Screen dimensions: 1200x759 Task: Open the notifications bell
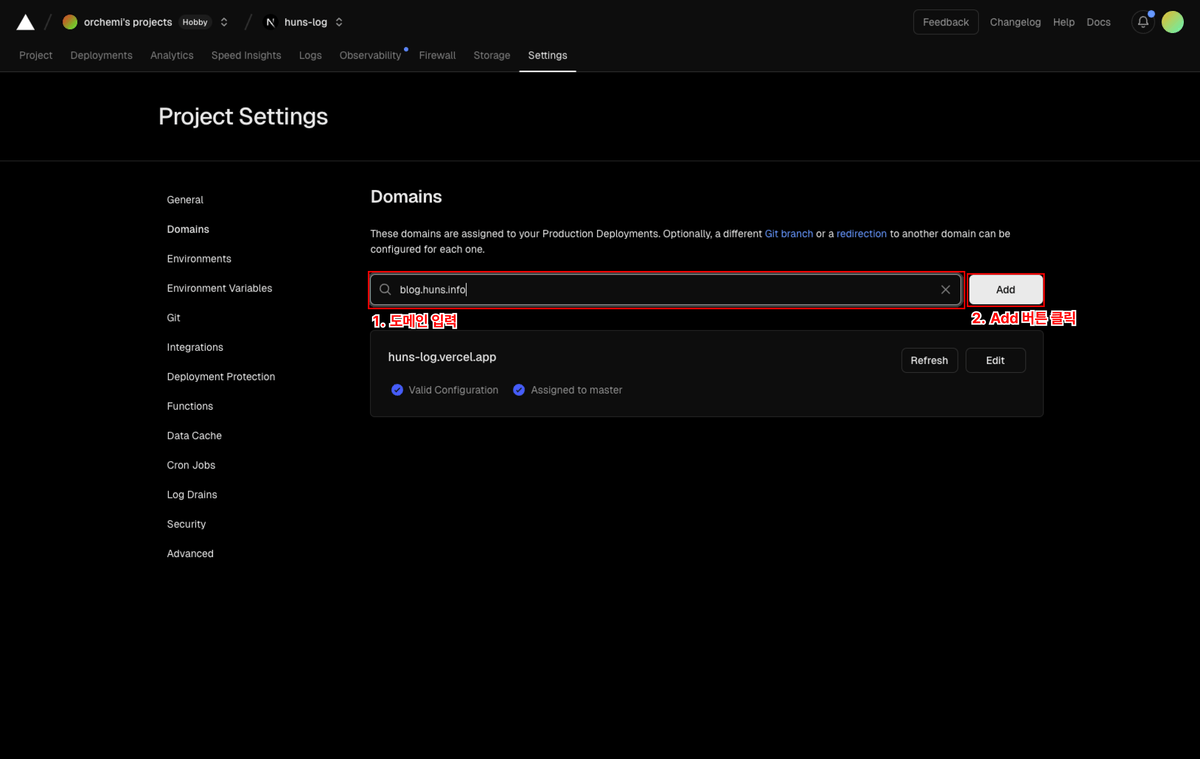point(1143,22)
